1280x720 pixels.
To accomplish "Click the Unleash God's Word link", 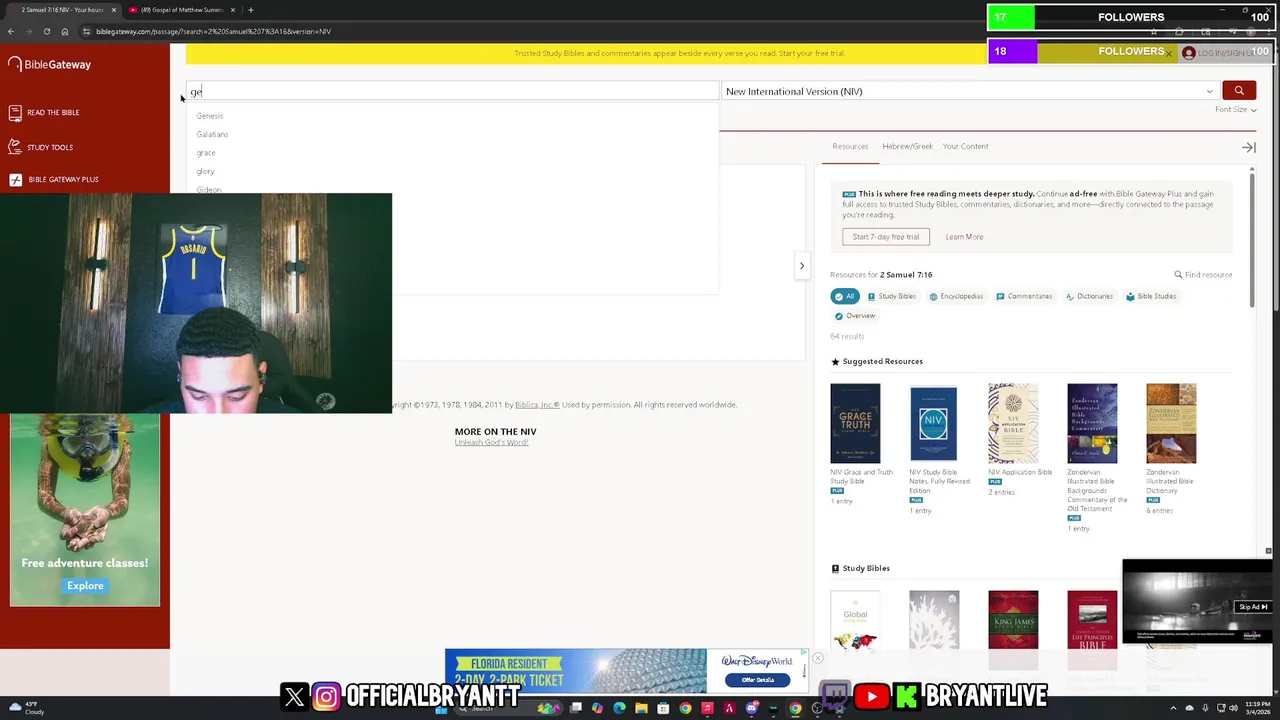I will (491, 442).
